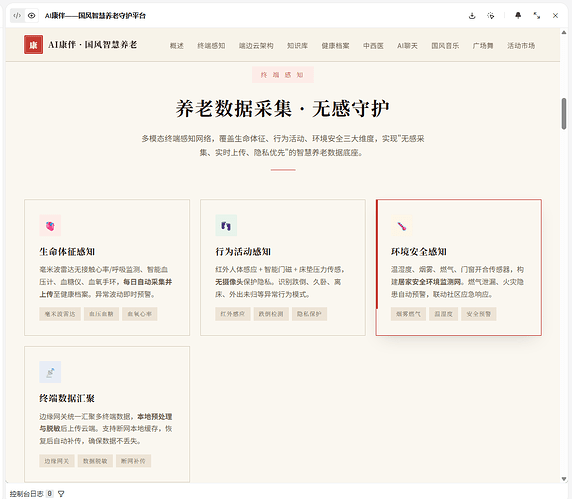Close the preview panel
Screen dimensions: 572x499
click(x=555, y=16)
